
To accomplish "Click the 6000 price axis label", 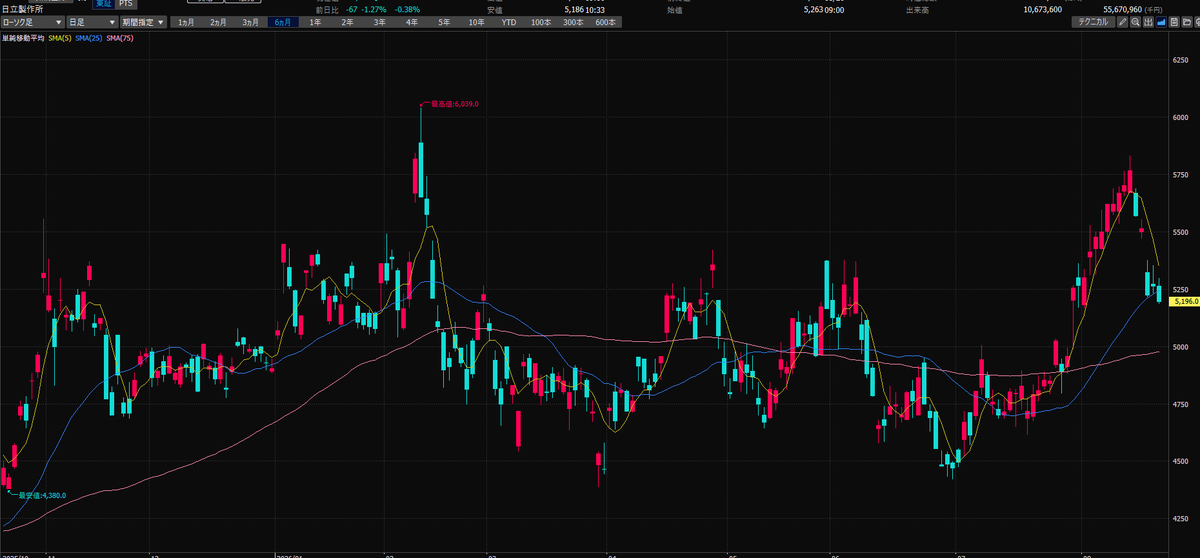I will 1179,117.
